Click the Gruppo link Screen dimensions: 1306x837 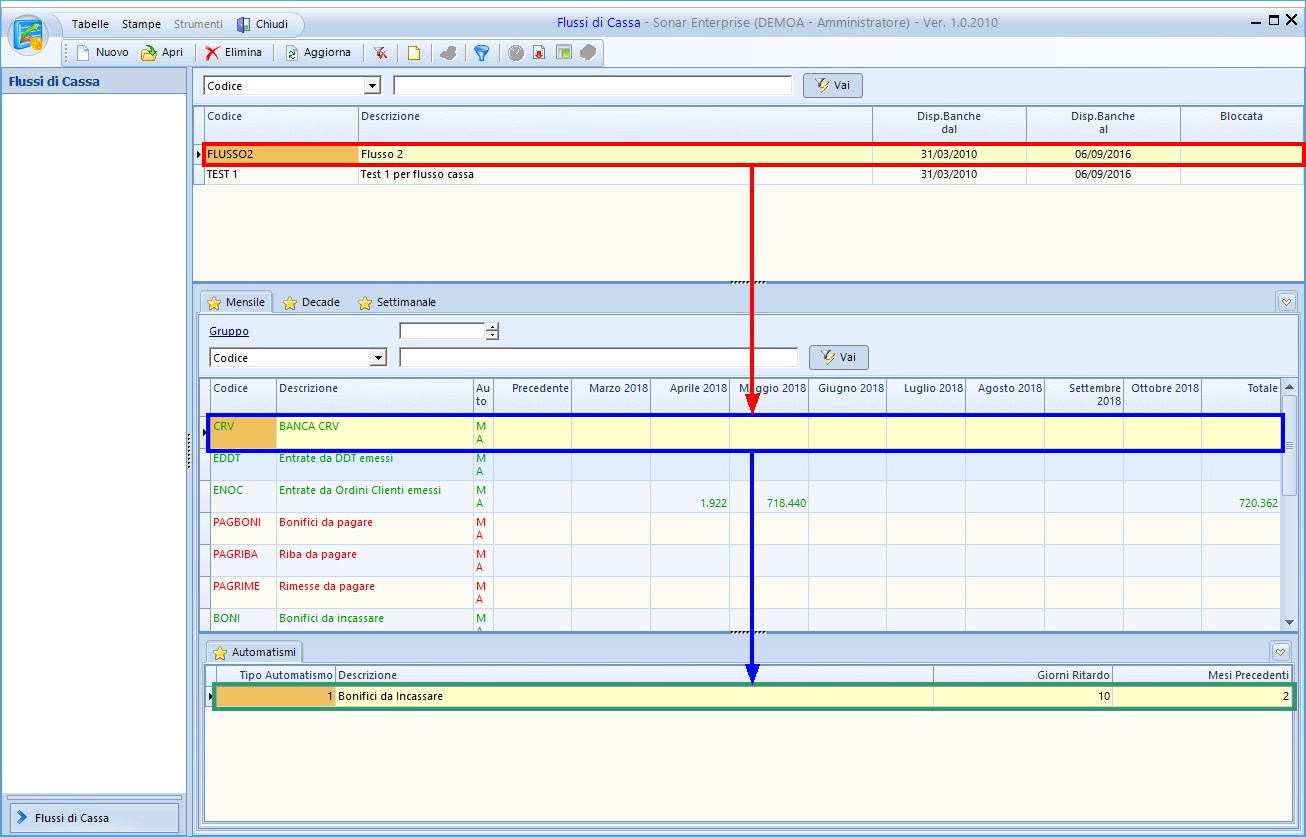[229, 331]
